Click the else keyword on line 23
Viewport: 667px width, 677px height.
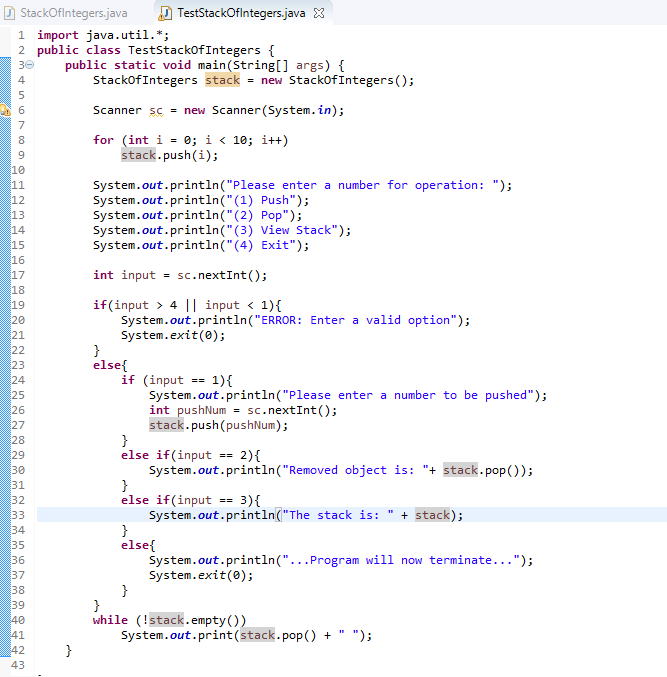pos(107,365)
